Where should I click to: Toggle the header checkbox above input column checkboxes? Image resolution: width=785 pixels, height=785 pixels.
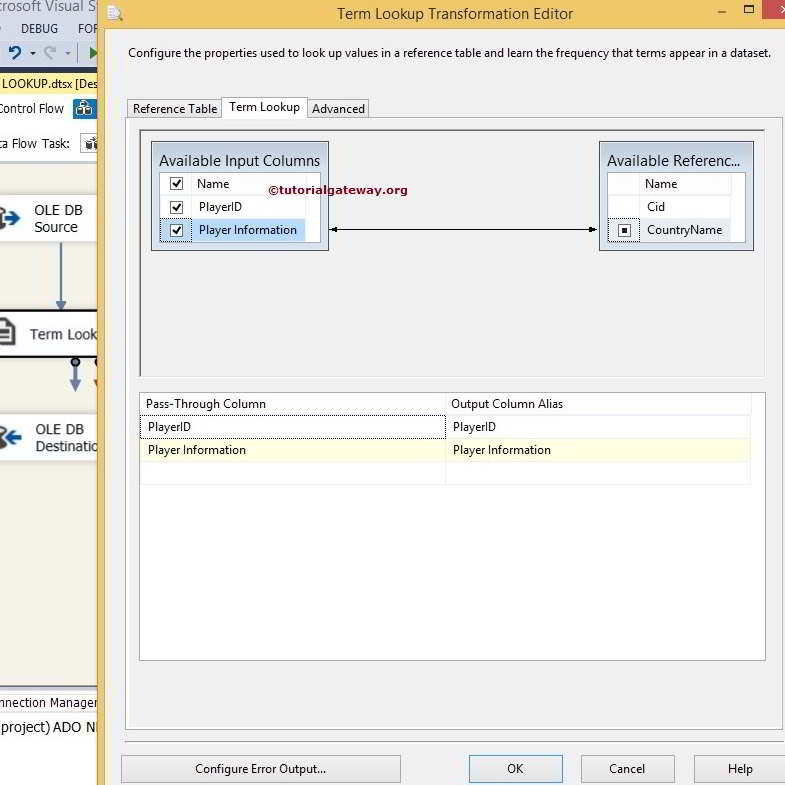pyautogui.click(x=176, y=184)
